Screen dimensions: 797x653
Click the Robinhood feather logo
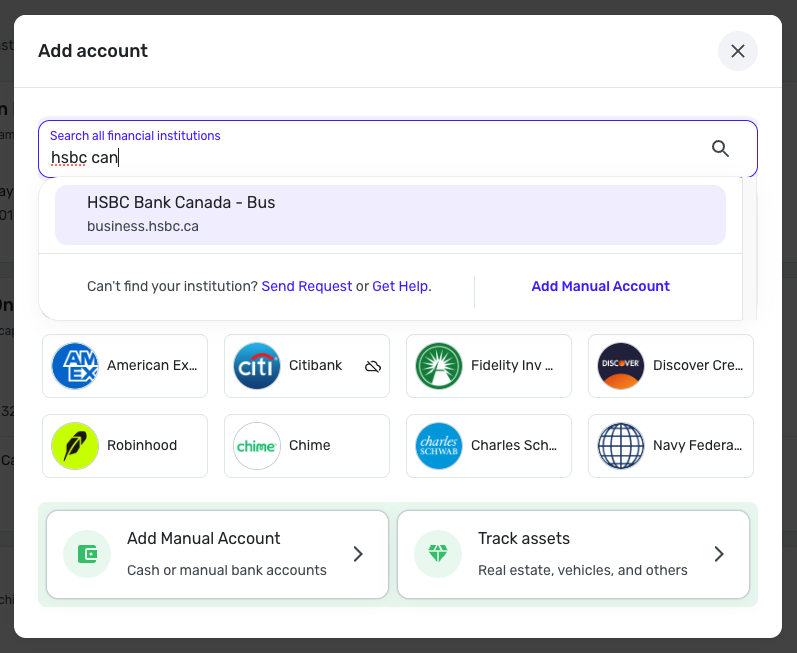[x=75, y=446]
